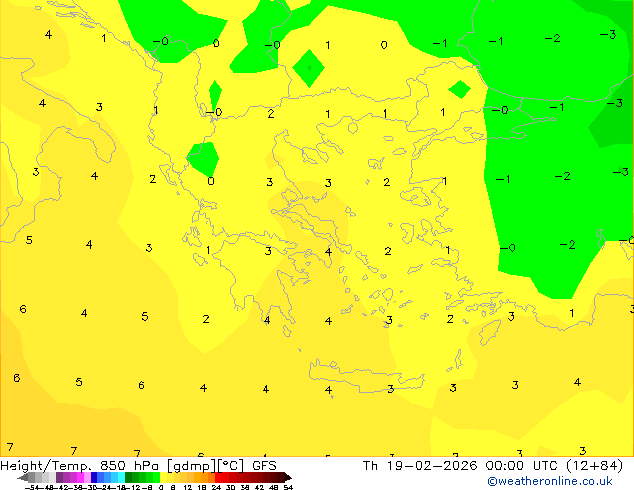
Task: Click the 00:00 UTC (12+84) time label
Action: pyautogui.click(x=554, y=466)
